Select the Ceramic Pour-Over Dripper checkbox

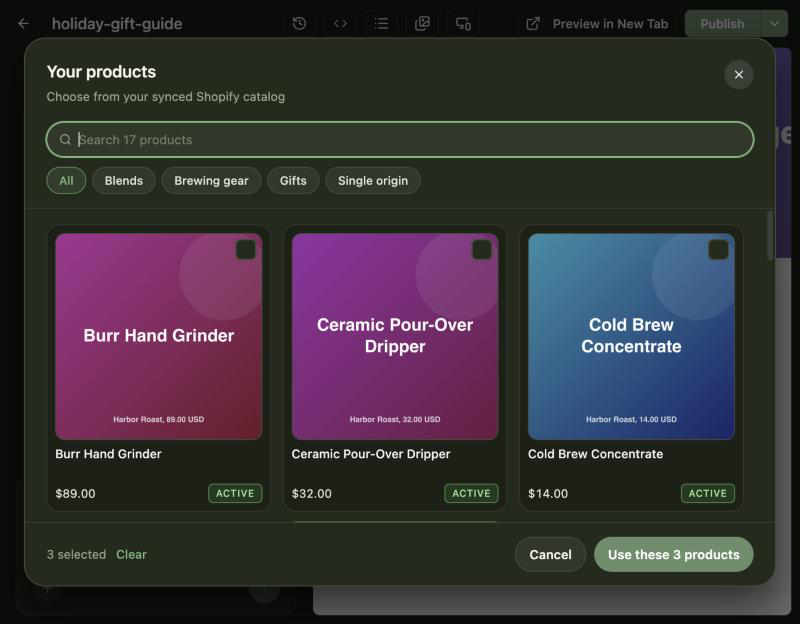[x=482, y=250]
